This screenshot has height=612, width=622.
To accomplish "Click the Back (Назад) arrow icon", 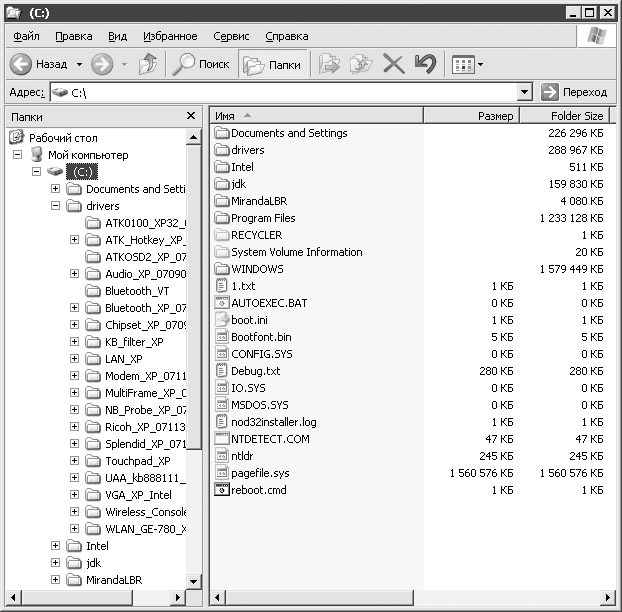I will pos(22,64).
